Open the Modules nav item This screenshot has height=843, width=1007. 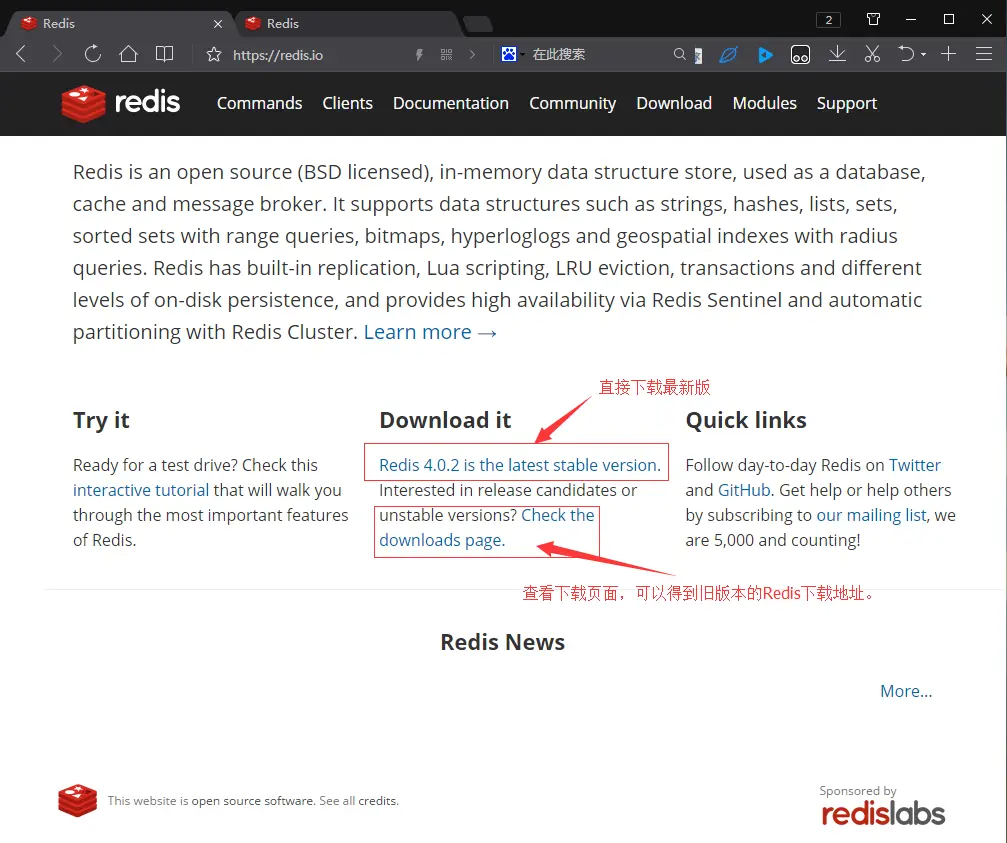[x=764, y=103]
